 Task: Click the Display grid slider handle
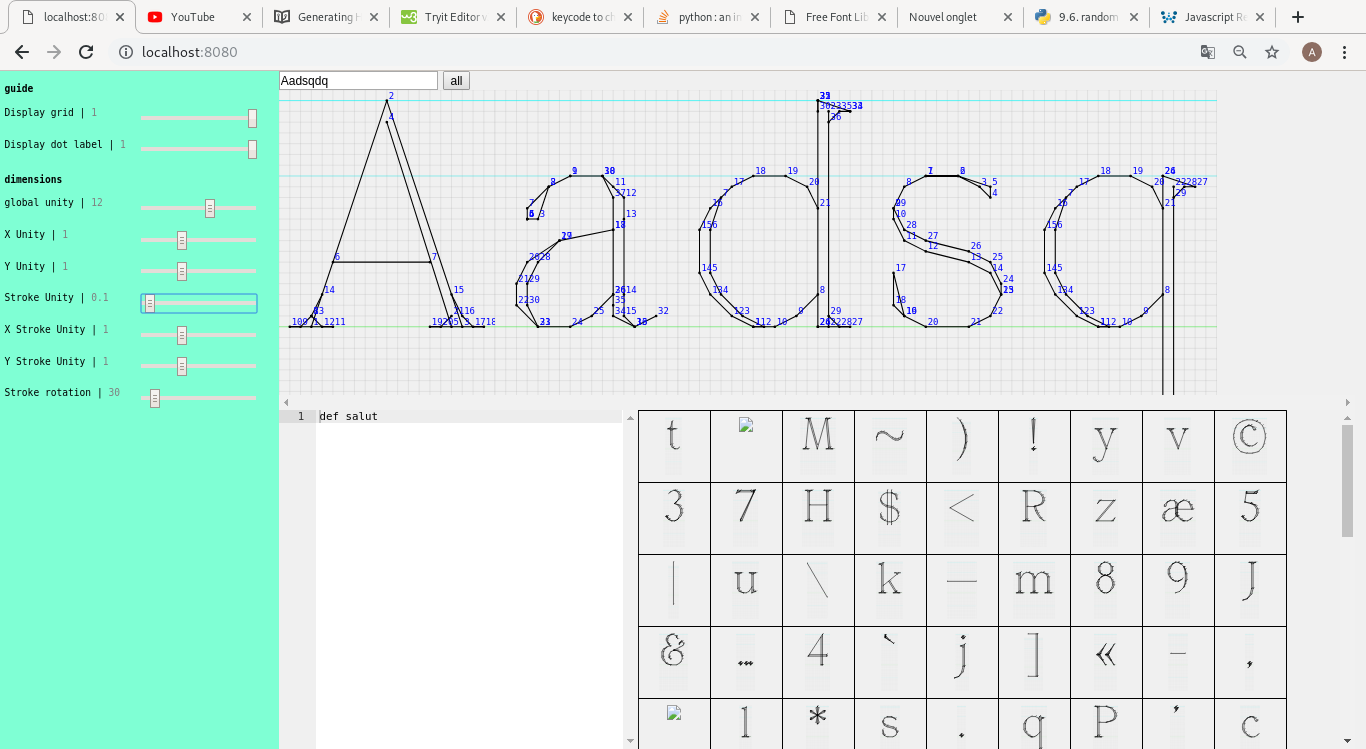coord(252,118)
